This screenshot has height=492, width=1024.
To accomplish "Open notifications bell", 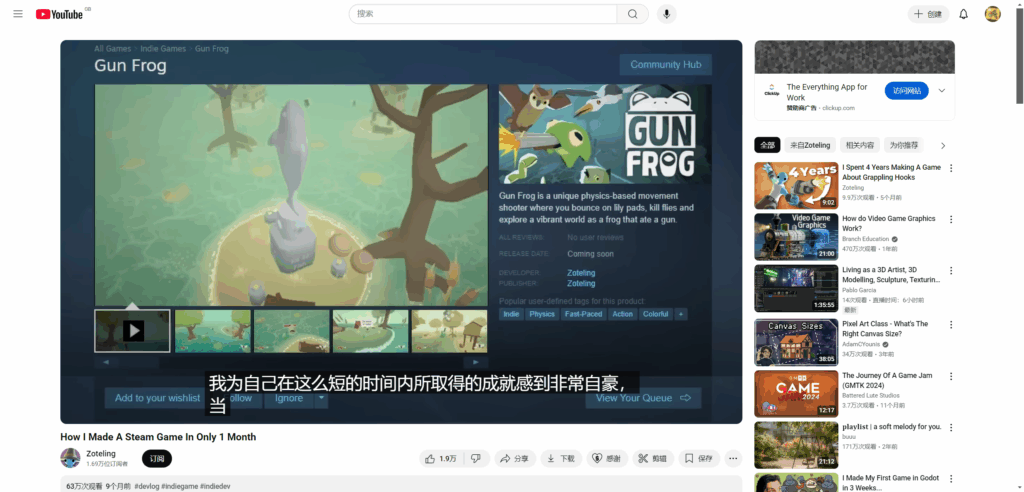I will coord(963,14).
